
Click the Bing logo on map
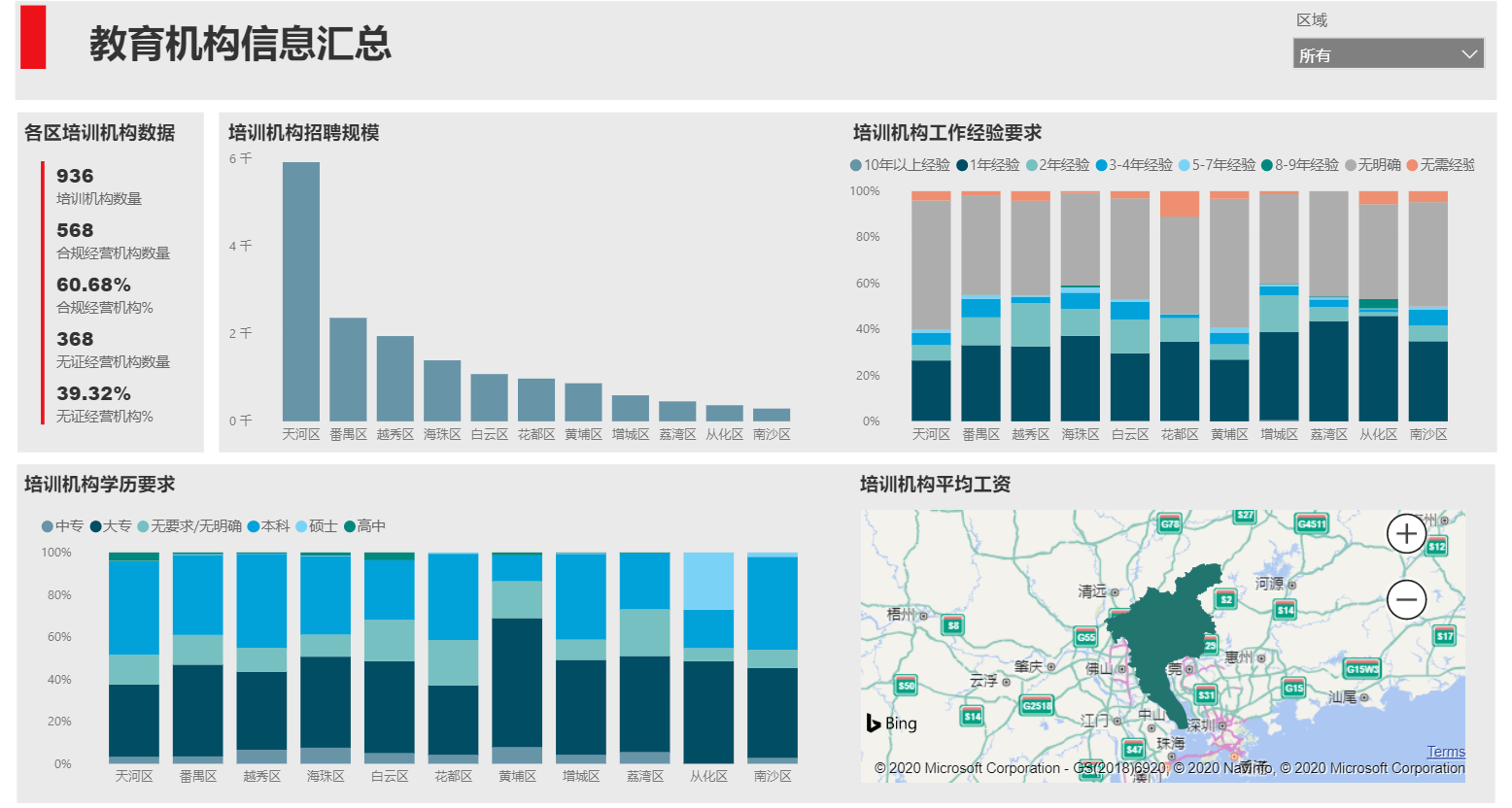point(891,724)
